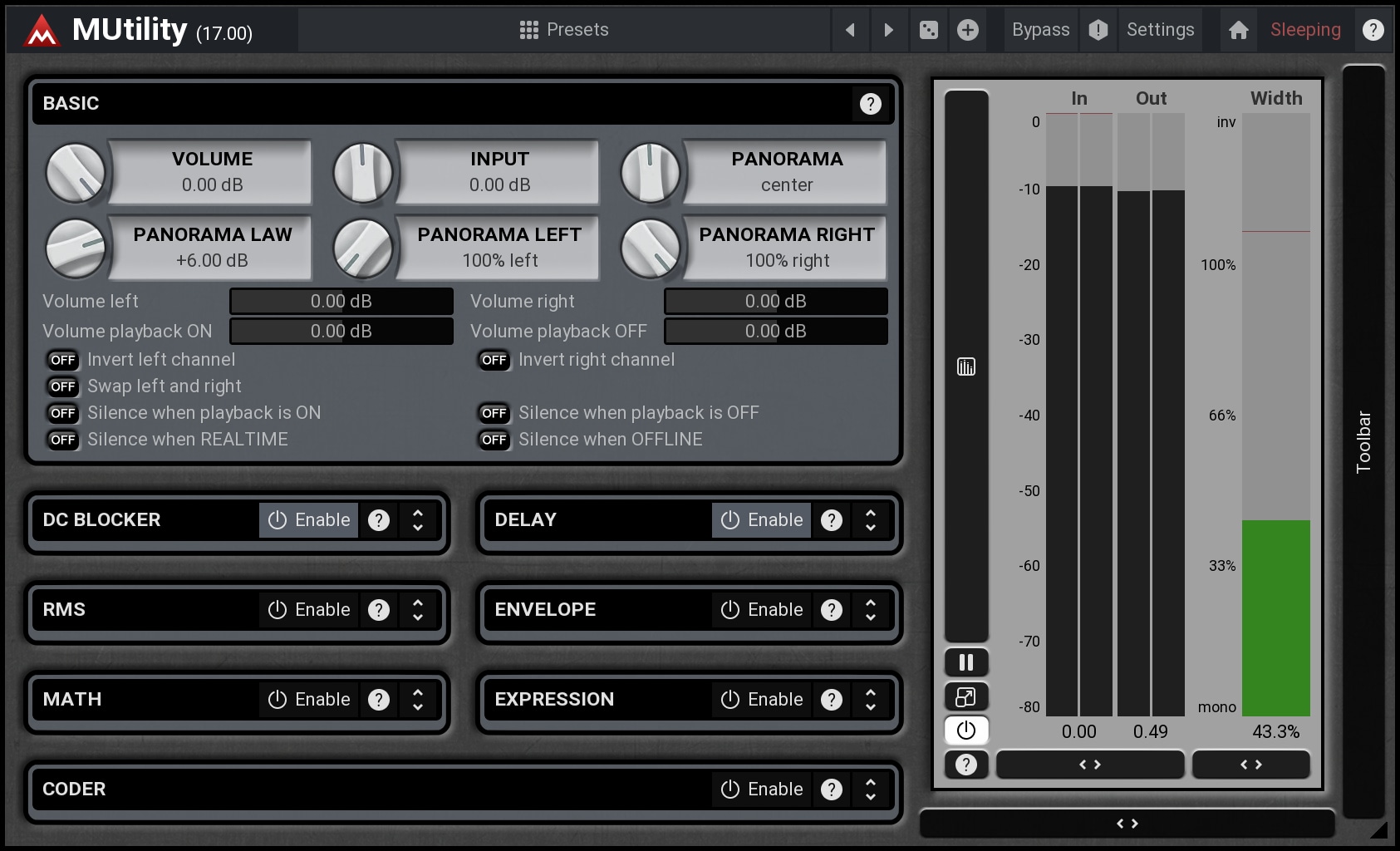Pause the meters with pause icon

[x=965, y=662]
